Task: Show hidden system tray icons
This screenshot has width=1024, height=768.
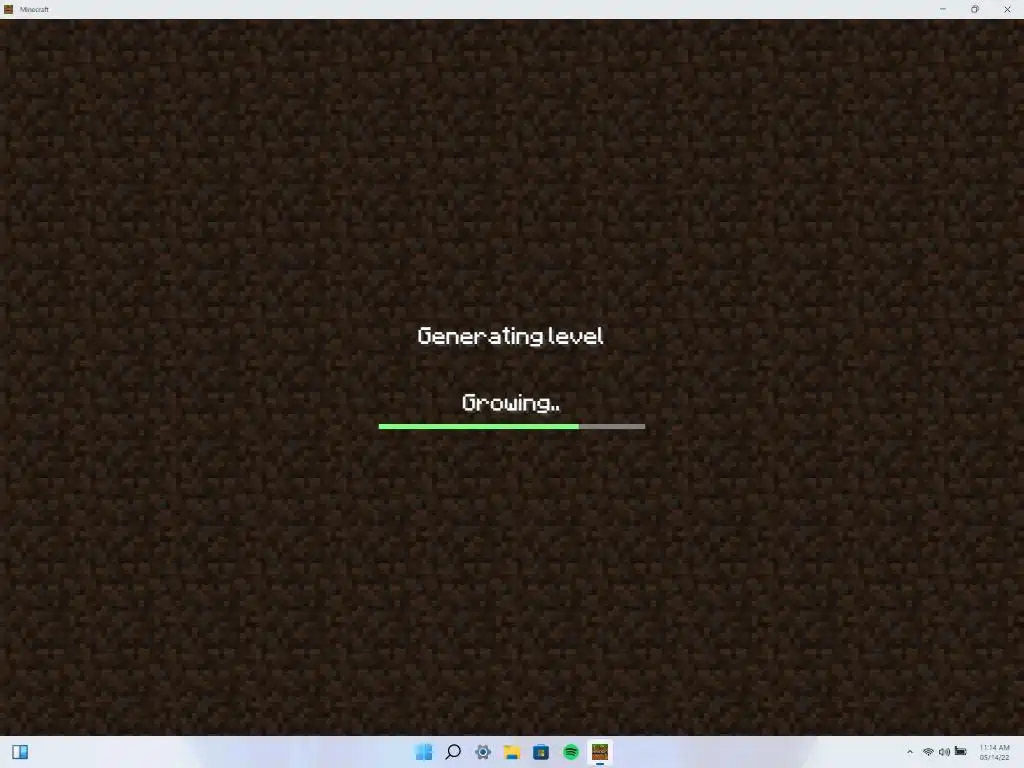Action: (910, 752)
